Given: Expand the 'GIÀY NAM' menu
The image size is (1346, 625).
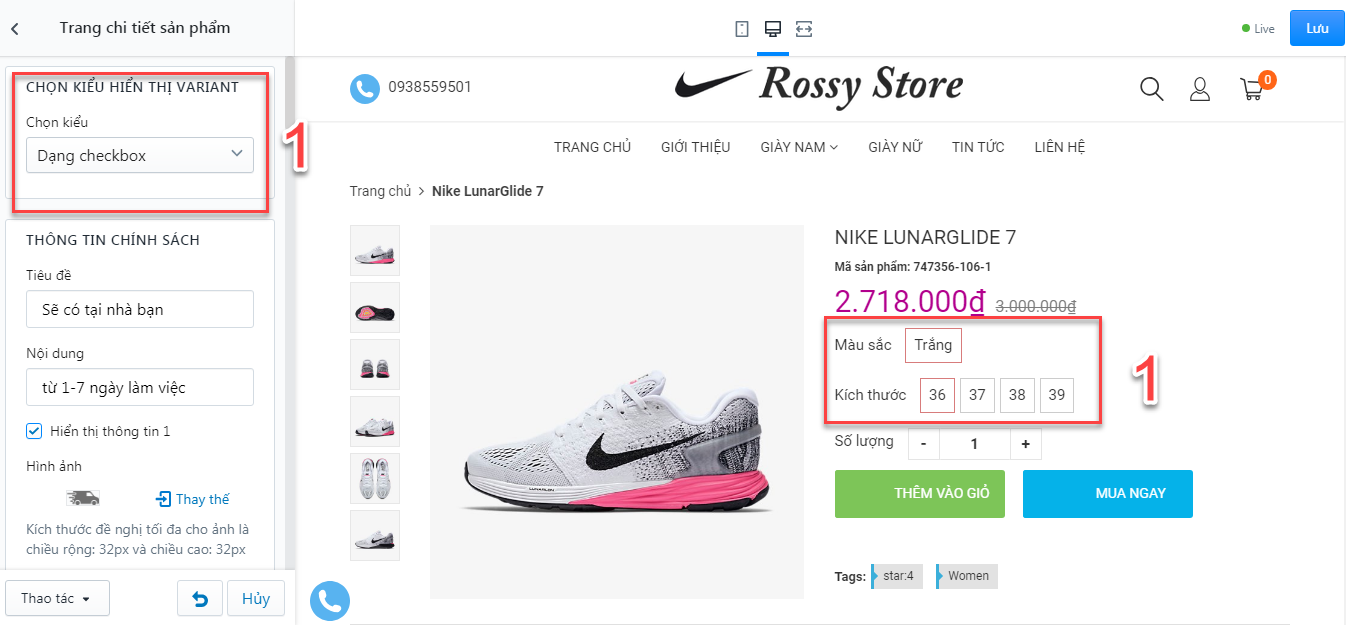Looking at the screenshot, I should click(799, 147).
